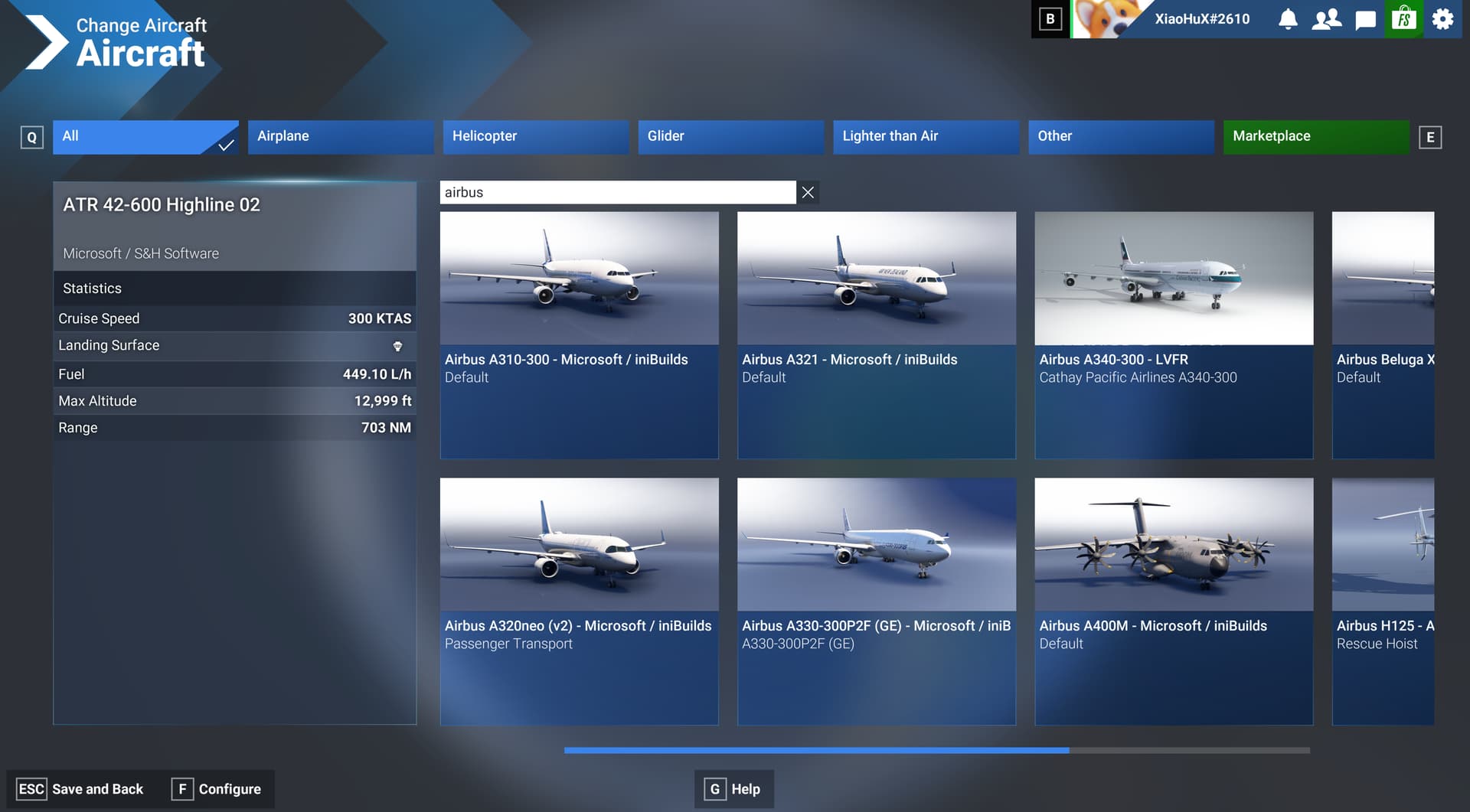Click the Configure button

pyautogui.click(x=217, y=789)
